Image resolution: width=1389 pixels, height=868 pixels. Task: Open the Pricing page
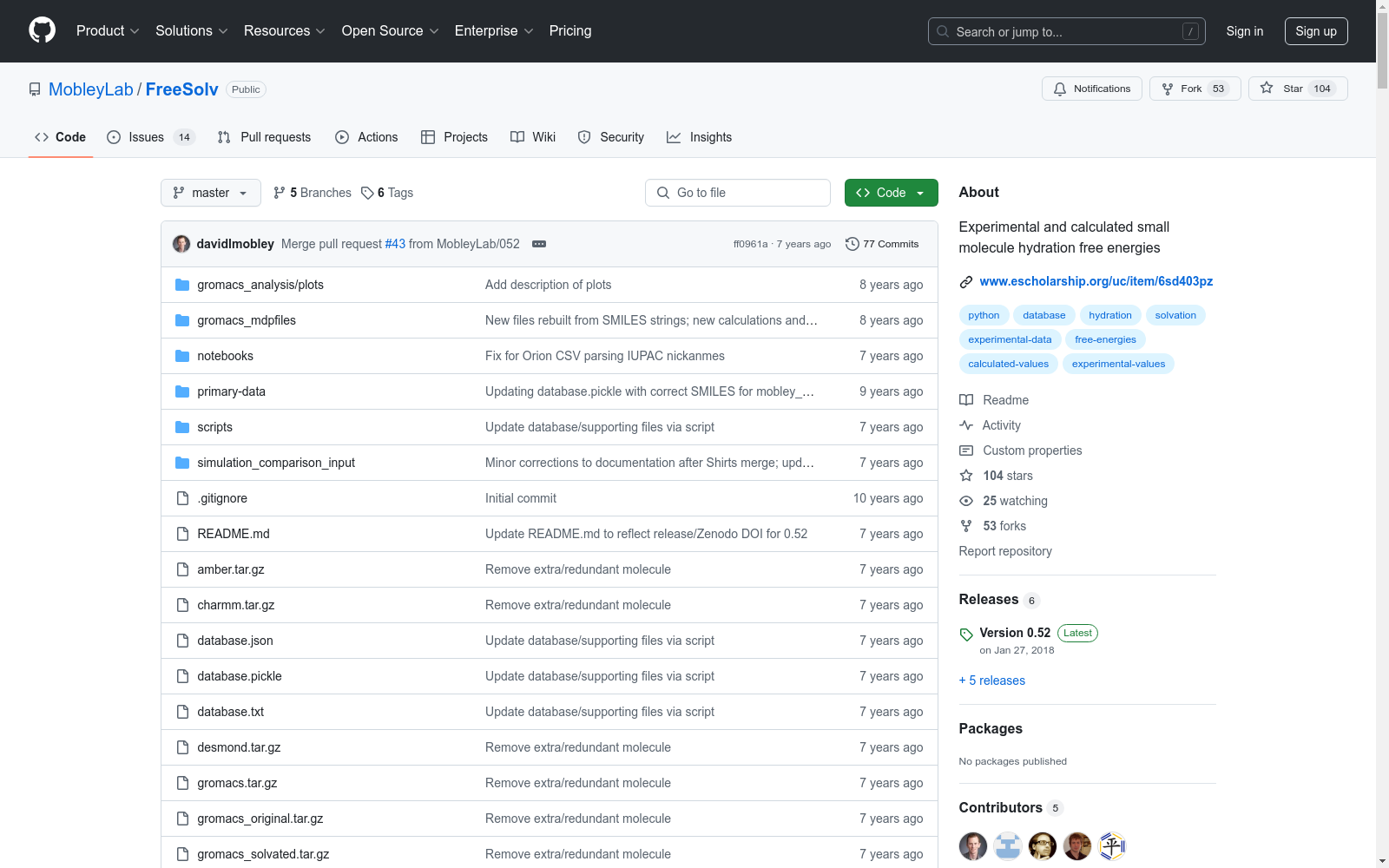click(570, 30)
